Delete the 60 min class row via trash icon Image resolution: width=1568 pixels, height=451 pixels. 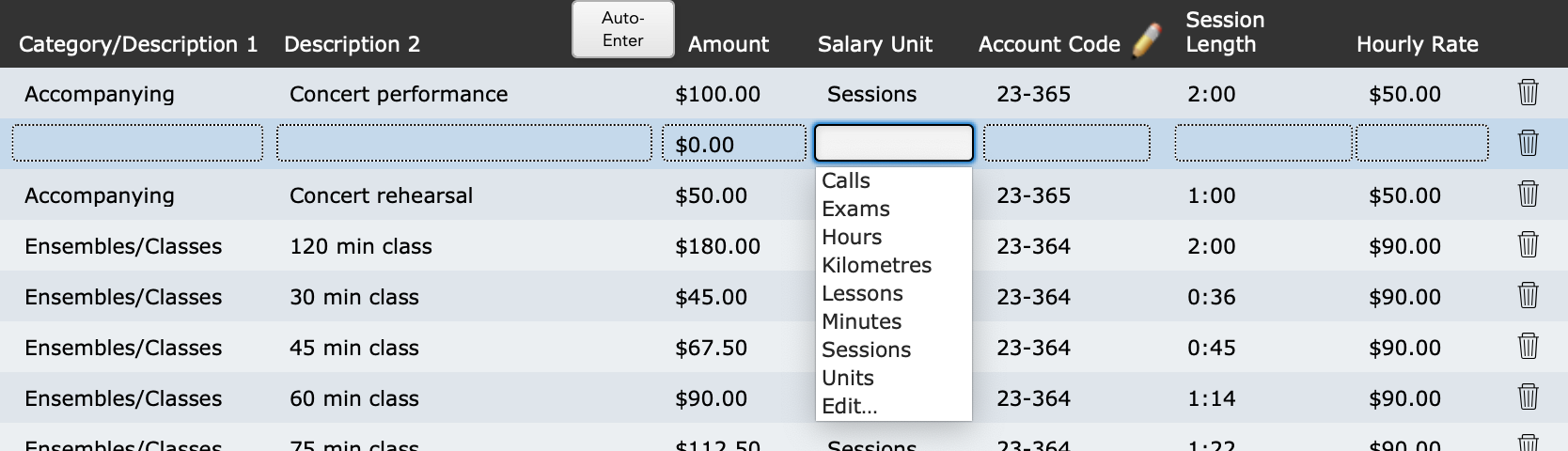(x=1529, y=397)
